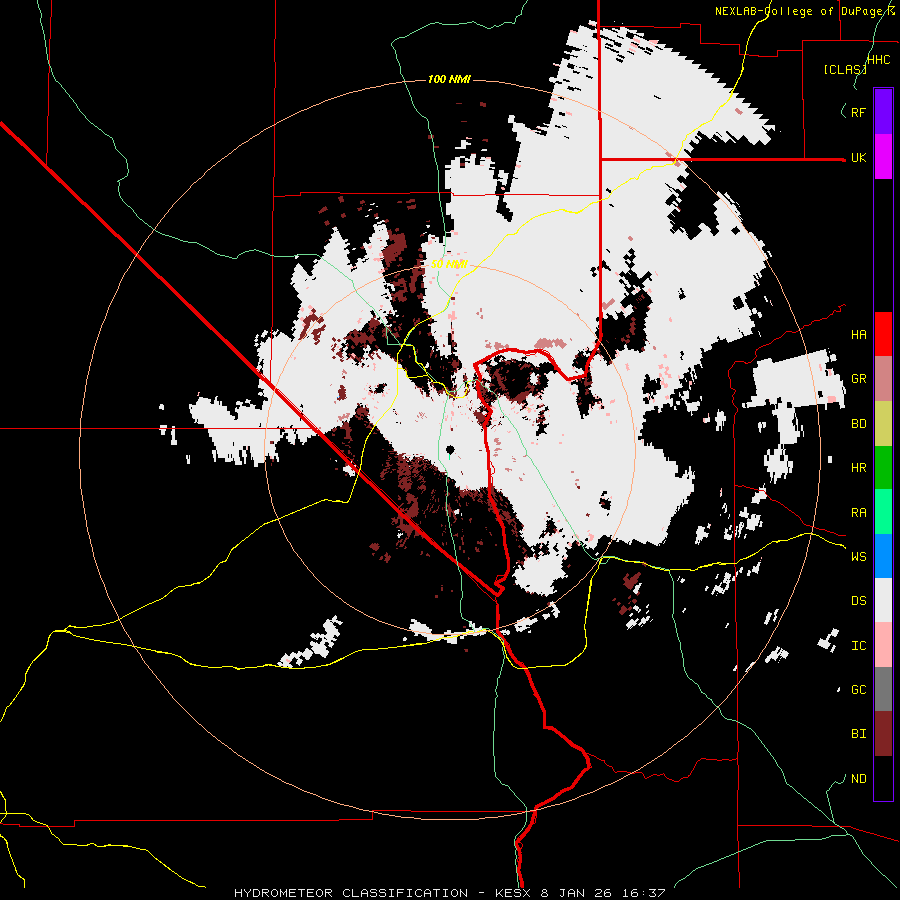Click the black radar site dot at map center
This screenshot has height=900, width=900.
pos(450,449)
